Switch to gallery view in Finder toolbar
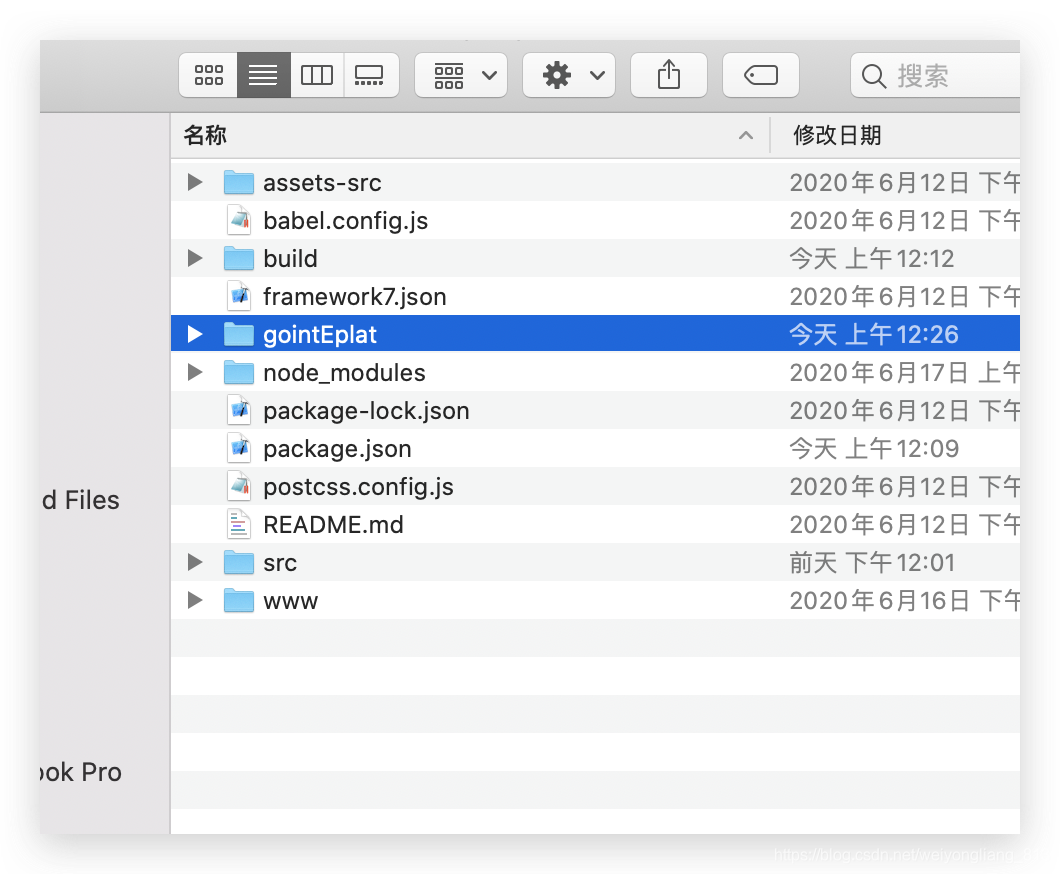Screen dimensions: 1060x874 pos(370,75)
